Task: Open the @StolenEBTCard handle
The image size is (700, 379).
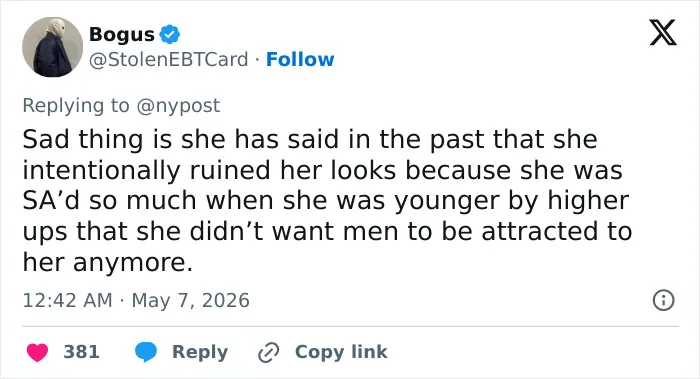Action: click(x=169, y=59)
